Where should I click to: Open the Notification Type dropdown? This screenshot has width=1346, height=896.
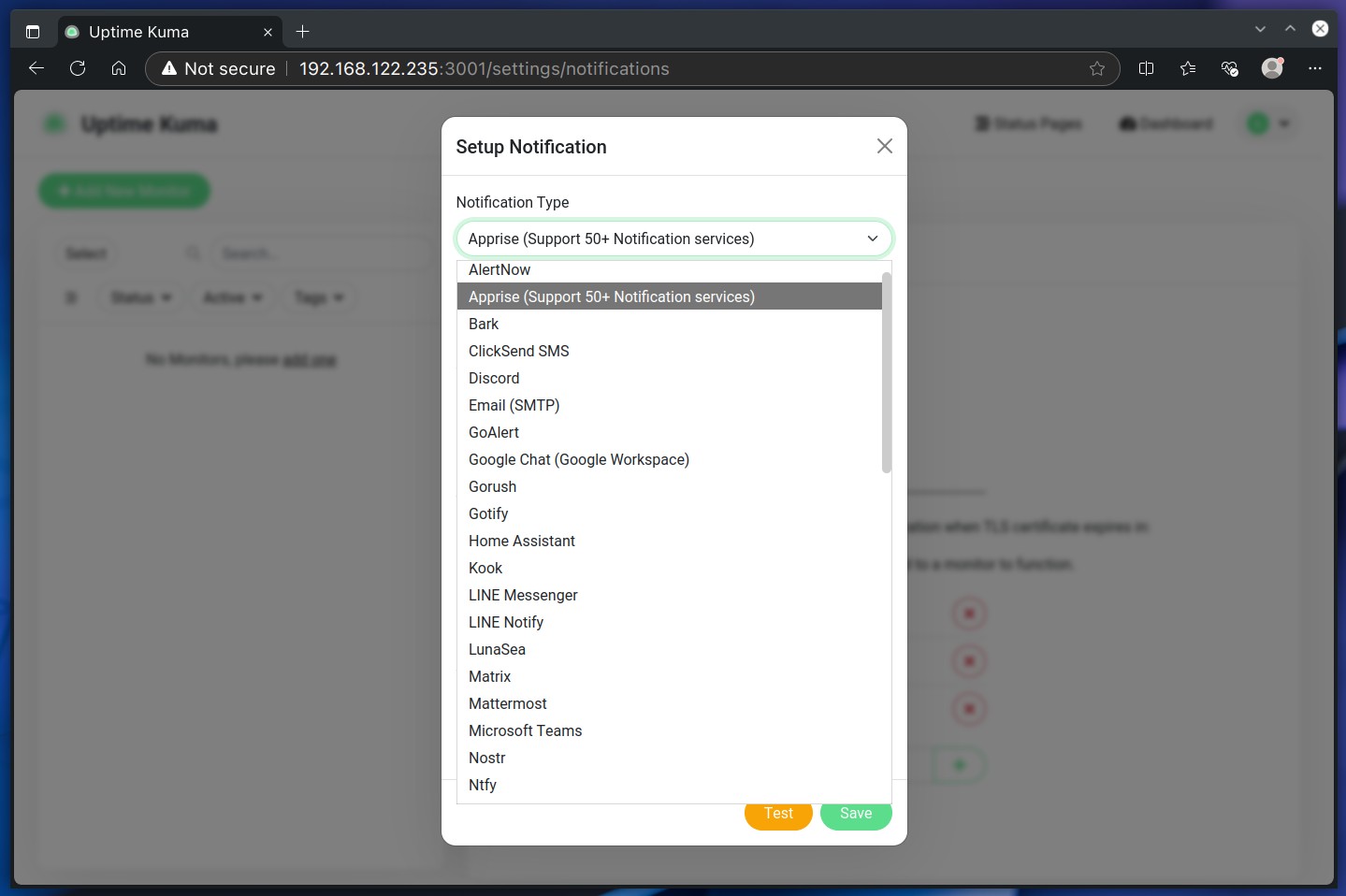674,238
